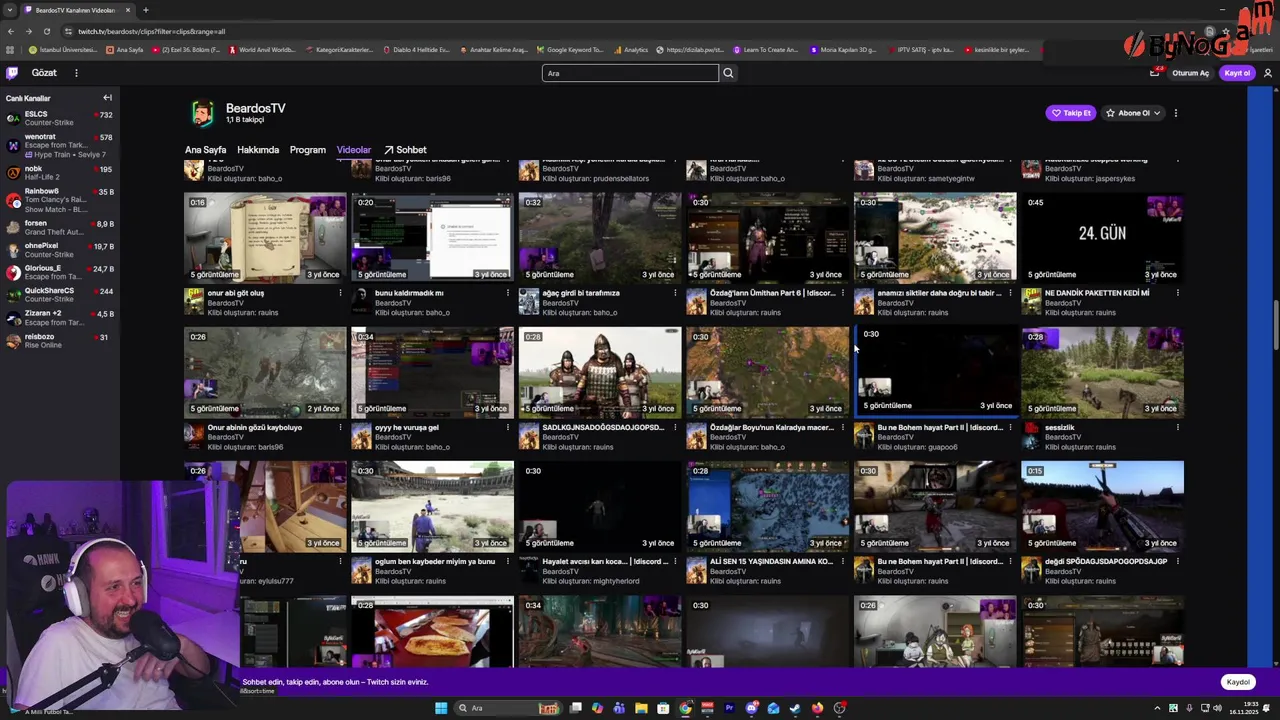Play clip 'SADLKGJNSADOĞGSDAOJGOPSD' thumbnail
Screen dimensions: 1280x720
click(600, 372)
